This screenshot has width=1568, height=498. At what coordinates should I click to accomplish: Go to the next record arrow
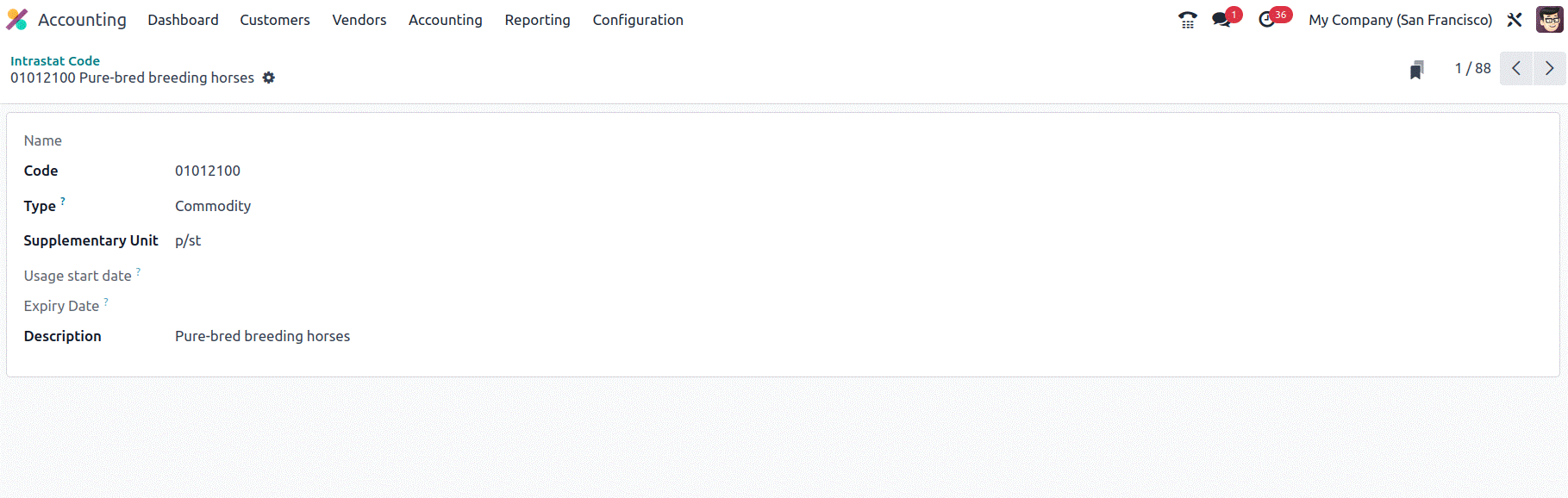pyautogui.click(x=1549, y=68)
